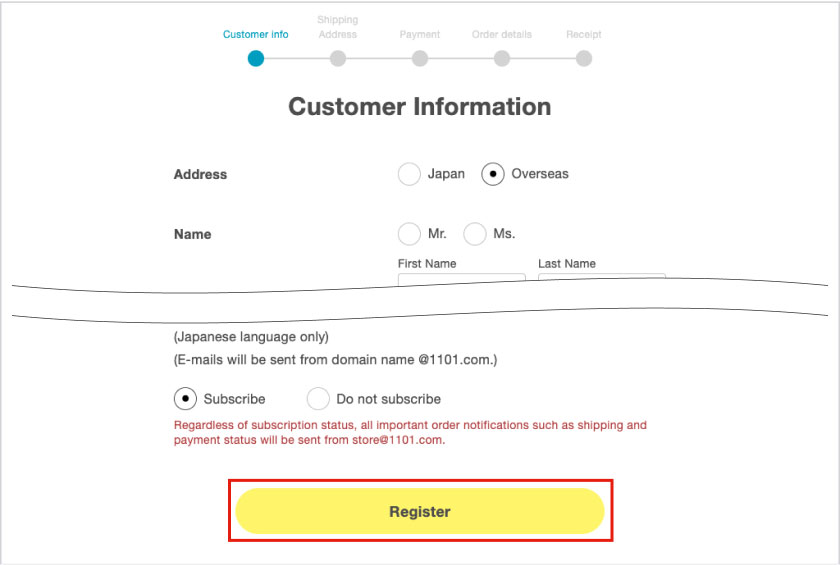The width and height of the screenshot is (840, 565).
Task: Select Do not subscribe option
Action: click(318, 399)
